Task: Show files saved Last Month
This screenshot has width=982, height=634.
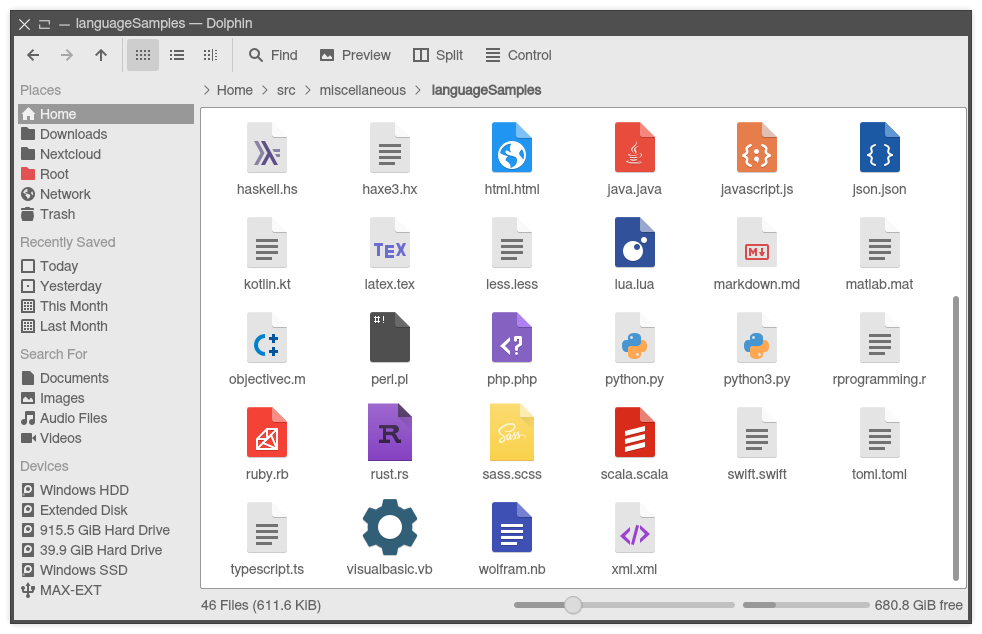Action: tap(106, 326)
